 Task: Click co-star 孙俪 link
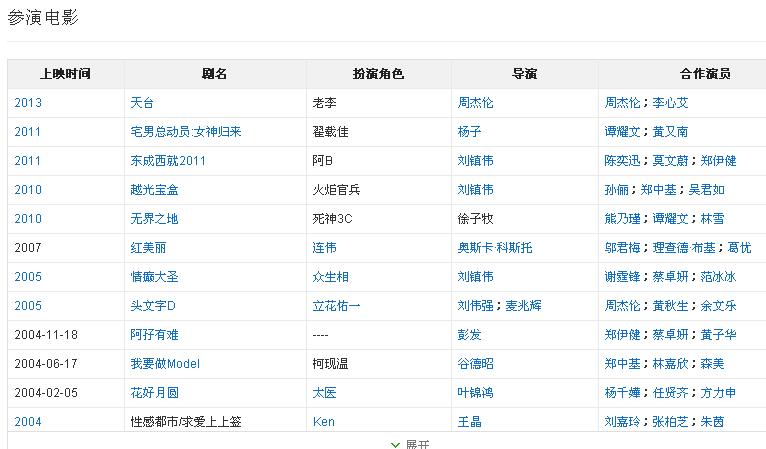pyautogui.click(x=616, y=190)
